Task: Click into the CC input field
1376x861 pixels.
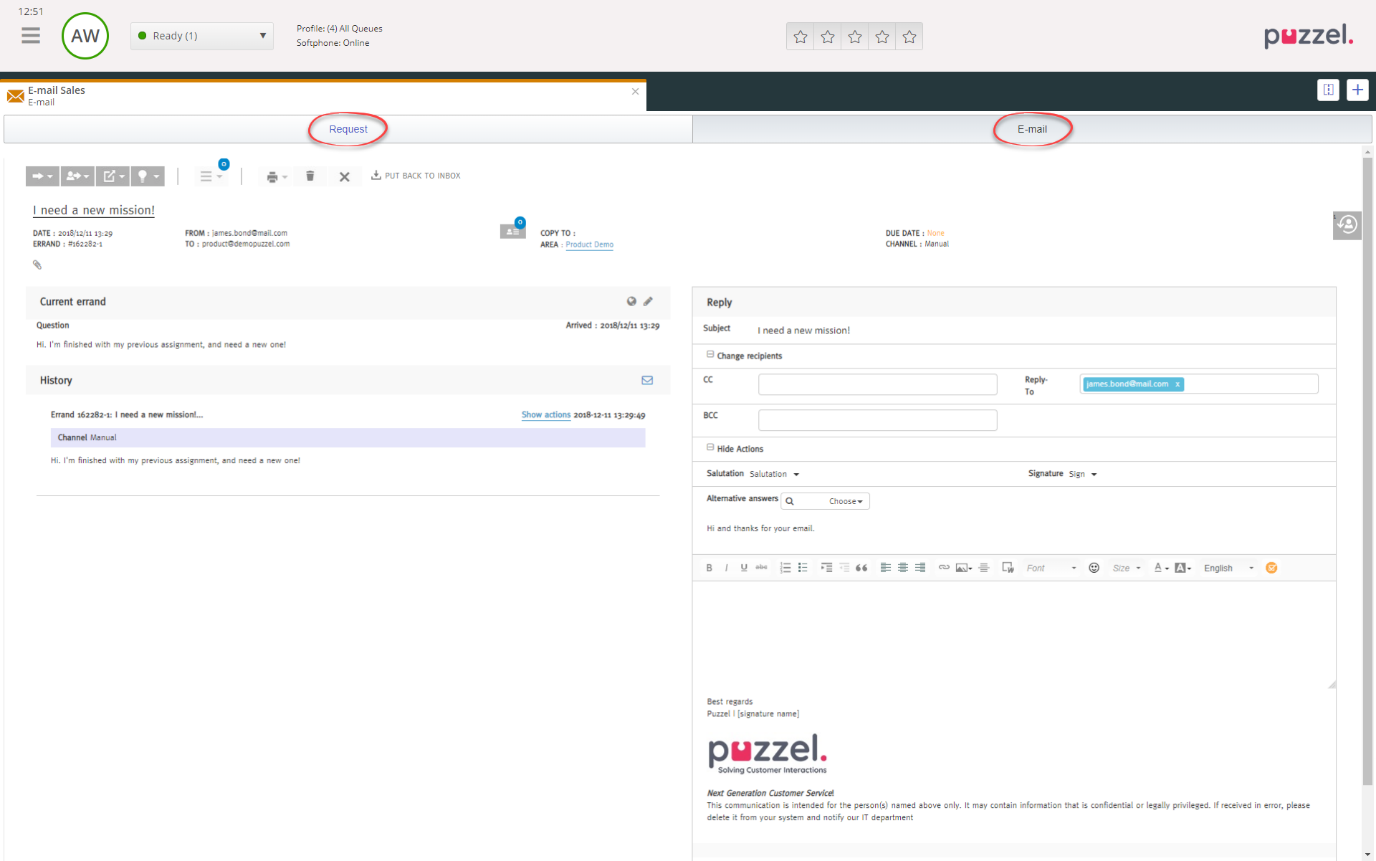Action: pyautogui.click(x=877, y=384)
